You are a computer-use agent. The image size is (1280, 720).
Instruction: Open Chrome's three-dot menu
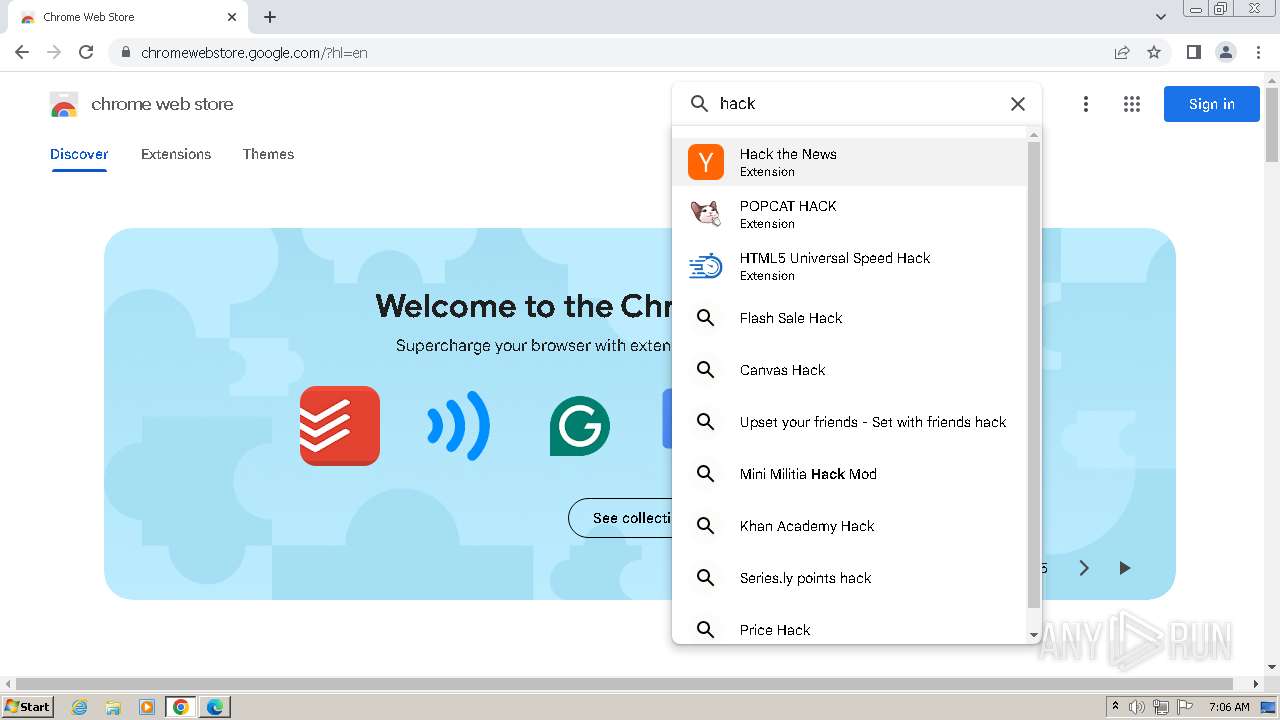(x=1259, y=52)
